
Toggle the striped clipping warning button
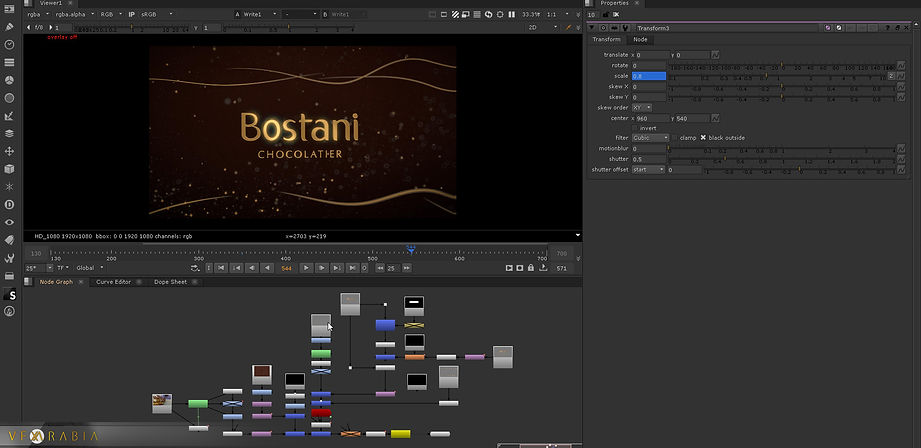tap(455, 14)
